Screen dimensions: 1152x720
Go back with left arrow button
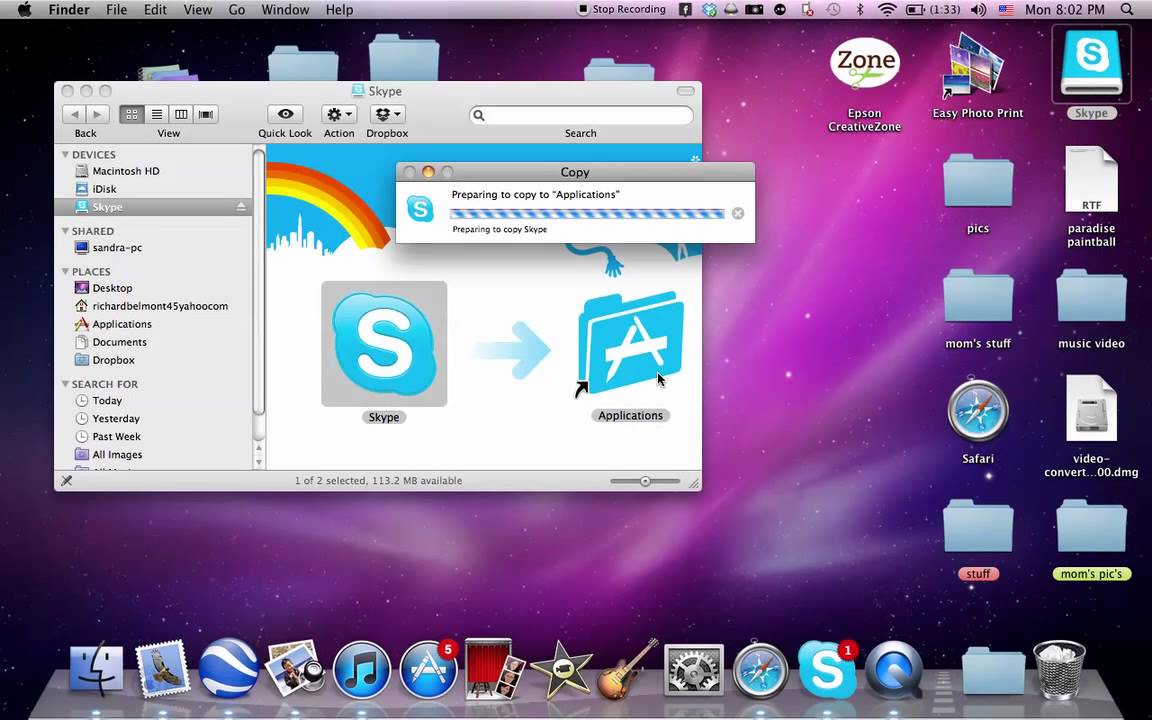74,114
